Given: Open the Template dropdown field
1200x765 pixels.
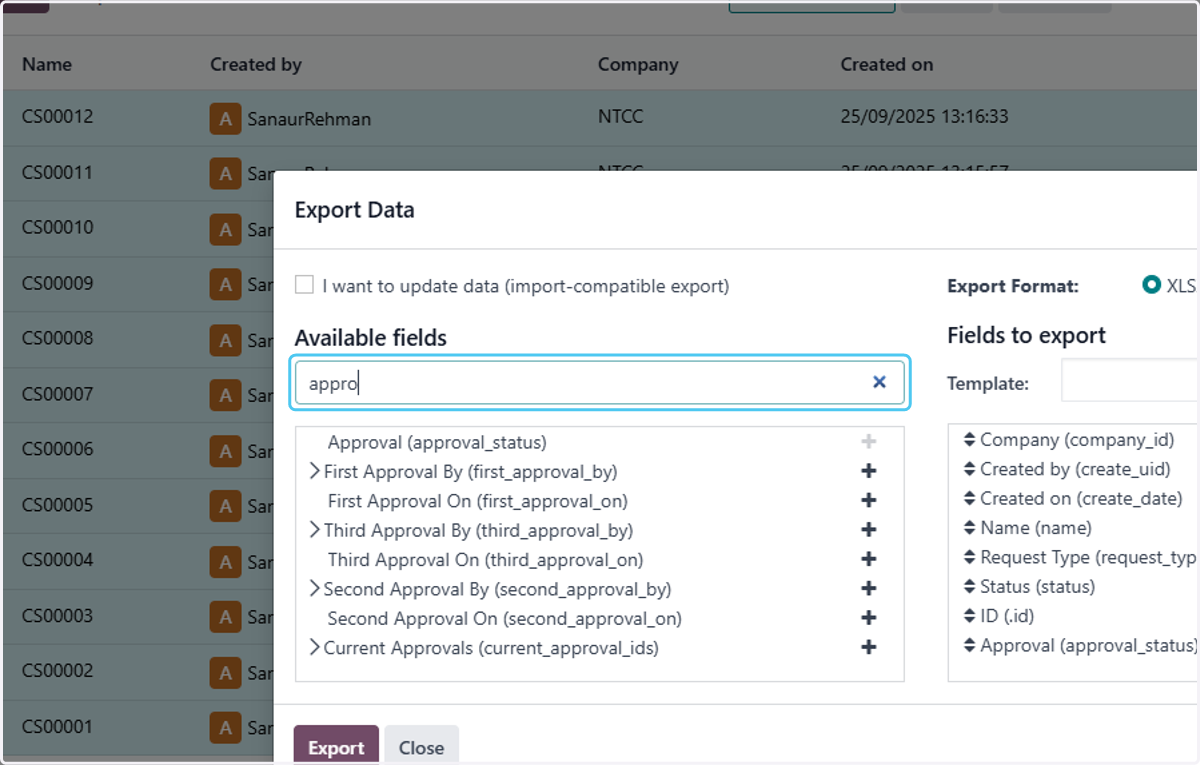Looking at the screenshot, I should point(1130,382).
